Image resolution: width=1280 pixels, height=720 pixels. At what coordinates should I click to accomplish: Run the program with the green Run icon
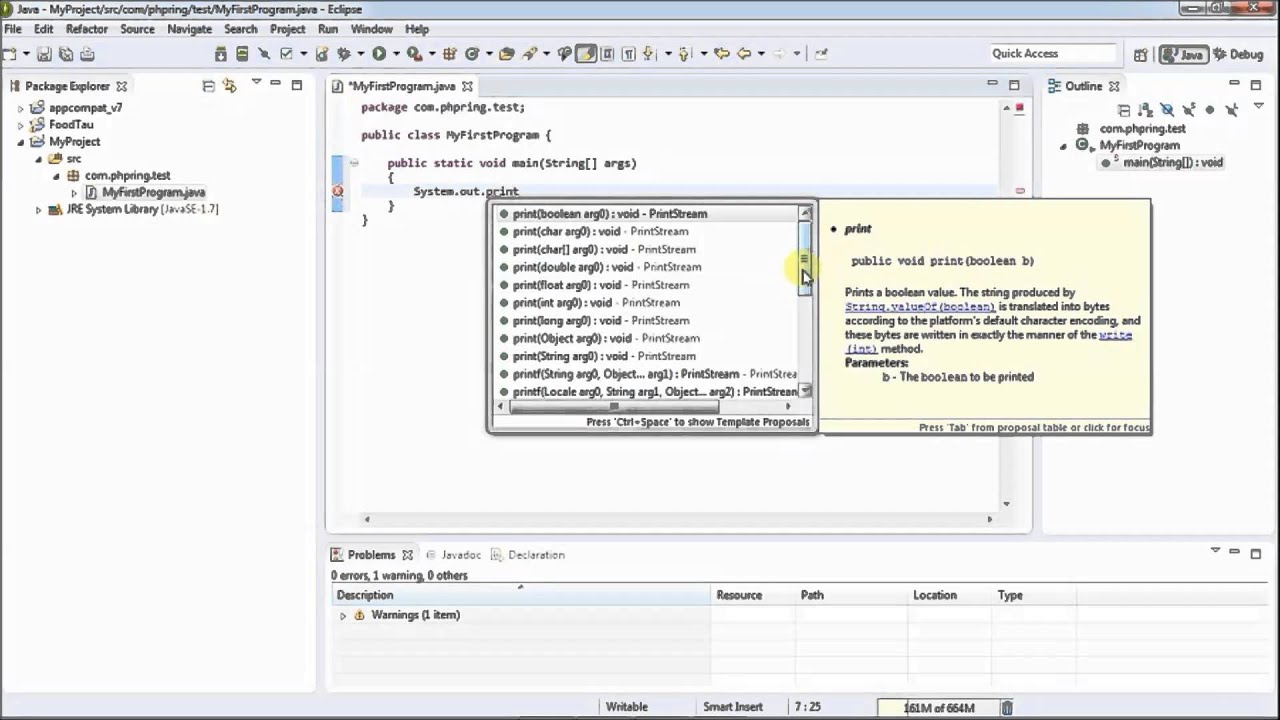tap(379, 54)
